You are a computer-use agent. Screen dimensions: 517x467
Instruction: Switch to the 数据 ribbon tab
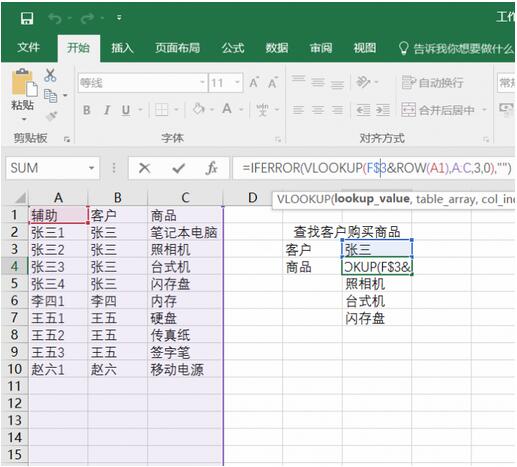277,48
